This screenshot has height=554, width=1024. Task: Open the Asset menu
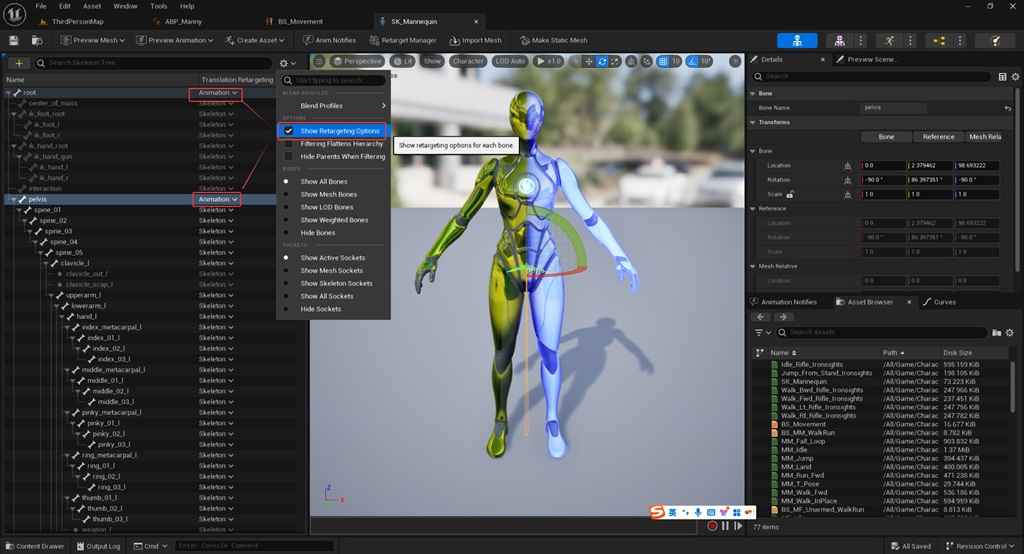point(92,6)
